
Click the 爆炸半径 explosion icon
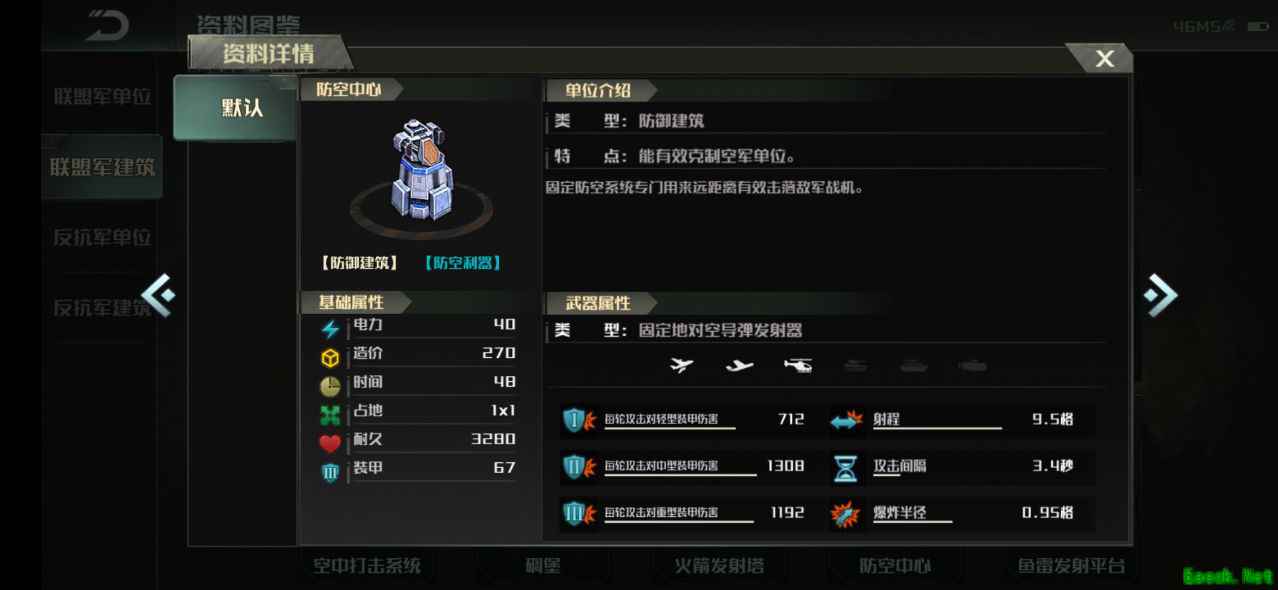pyautogui.click(x=846, y=514)
